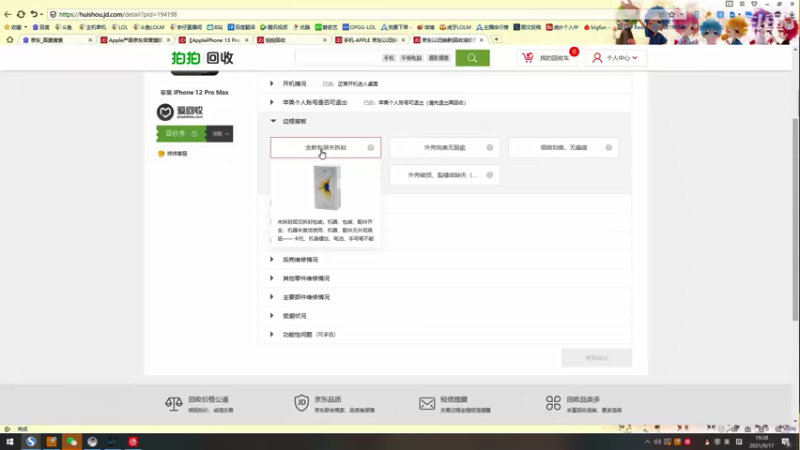800x450 pixels.
Task: Open the Windows Start menu
Action: coord(10,442)
